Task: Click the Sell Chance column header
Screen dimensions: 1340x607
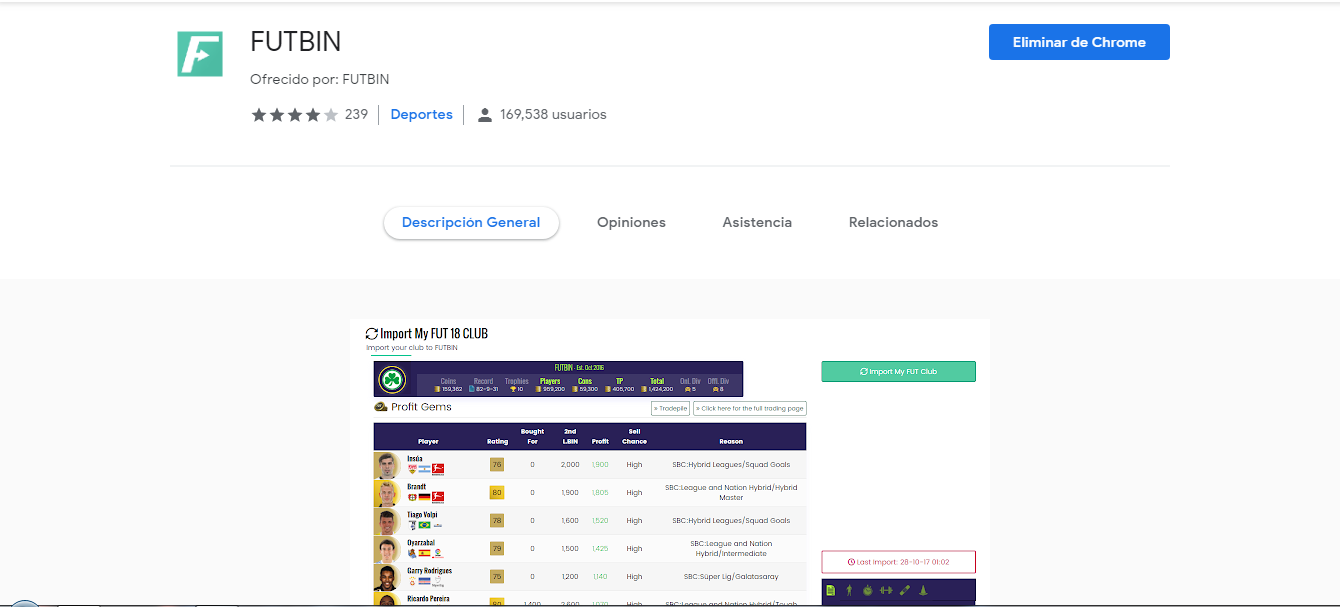Action: pos(634,436)
